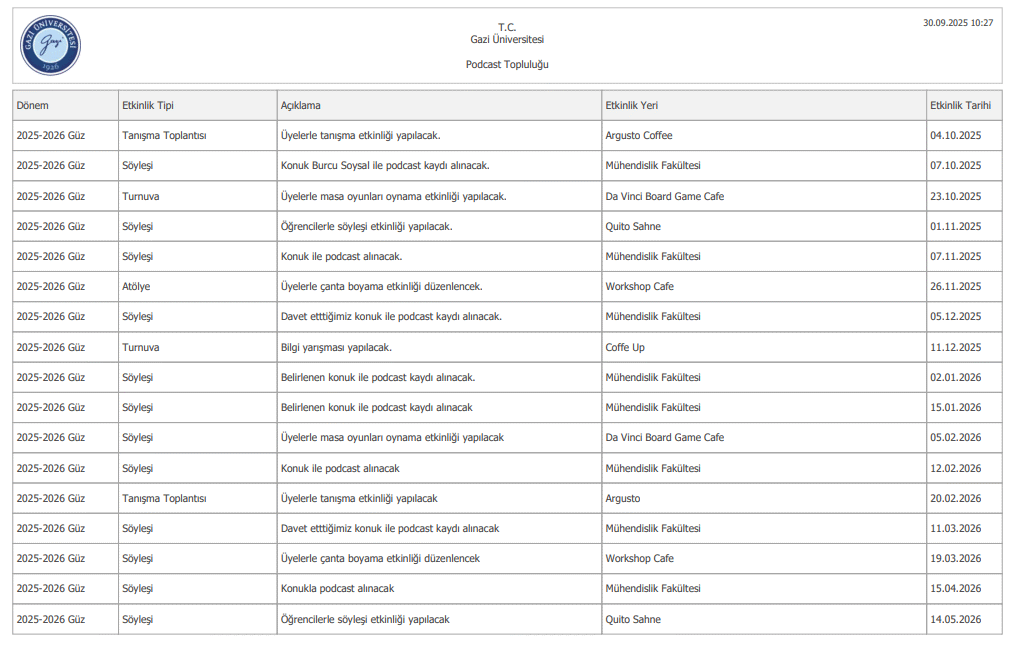This screenshot has height=652, width=1015.
Task: Click the Konuk Burcu Soysal description cell
Action: click(x=384, y=165)
